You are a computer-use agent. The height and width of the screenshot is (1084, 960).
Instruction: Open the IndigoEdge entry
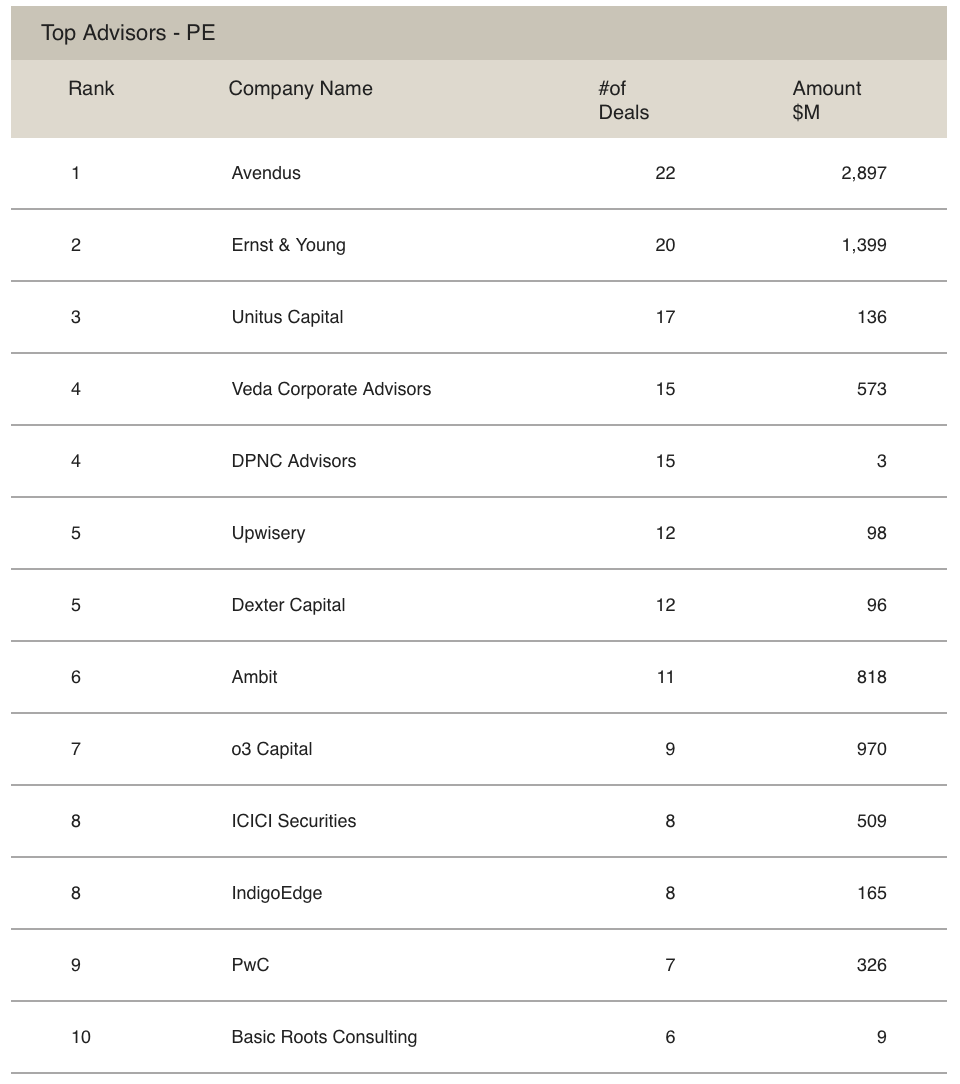pyautogui.click(x=276, y=893)
